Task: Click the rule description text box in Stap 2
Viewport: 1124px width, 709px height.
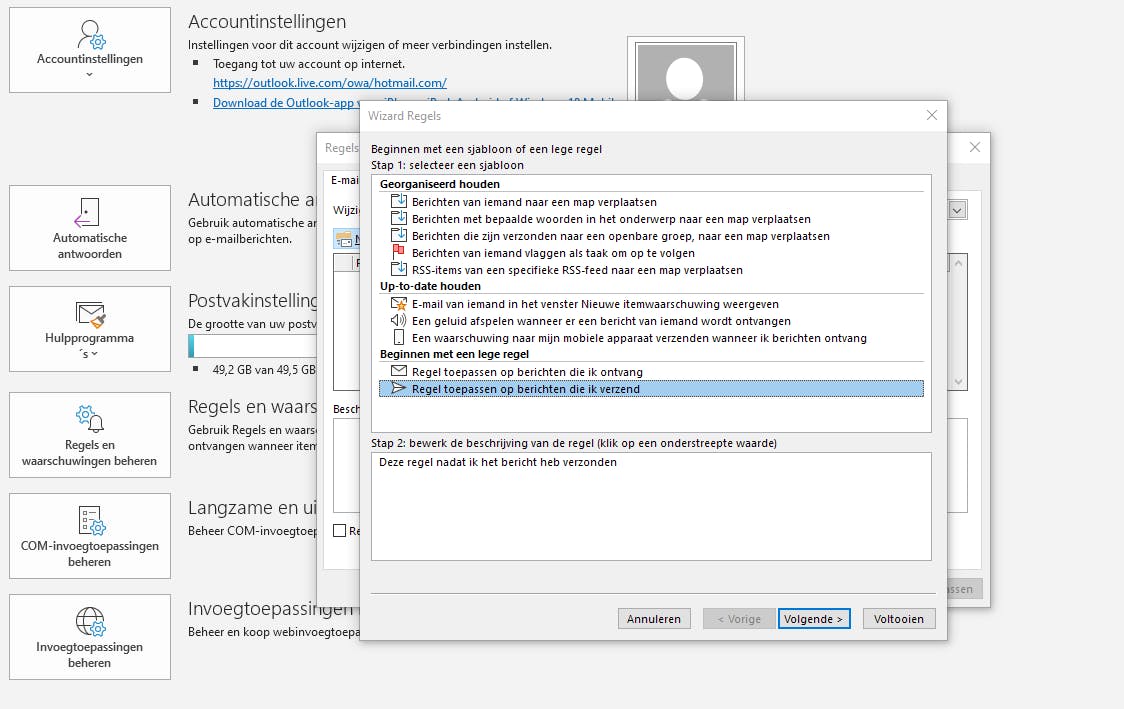Action: pyautogui.click(x=651, y=506)
